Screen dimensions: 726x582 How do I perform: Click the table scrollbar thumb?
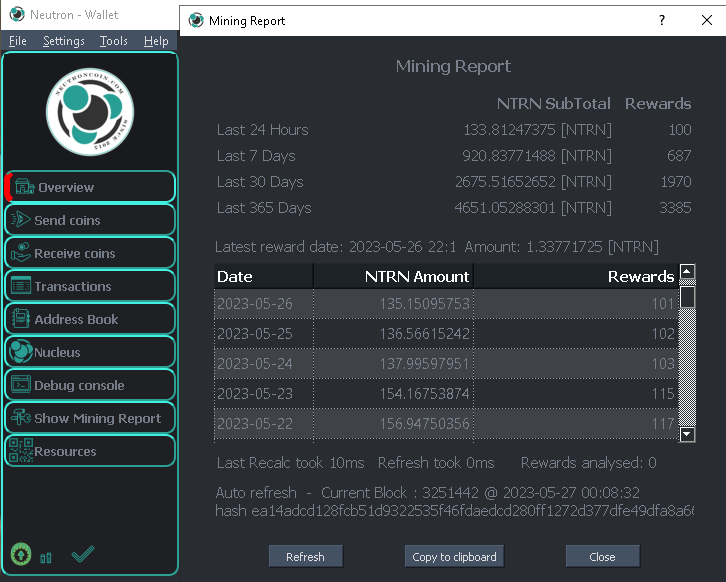tap(688, 297)
